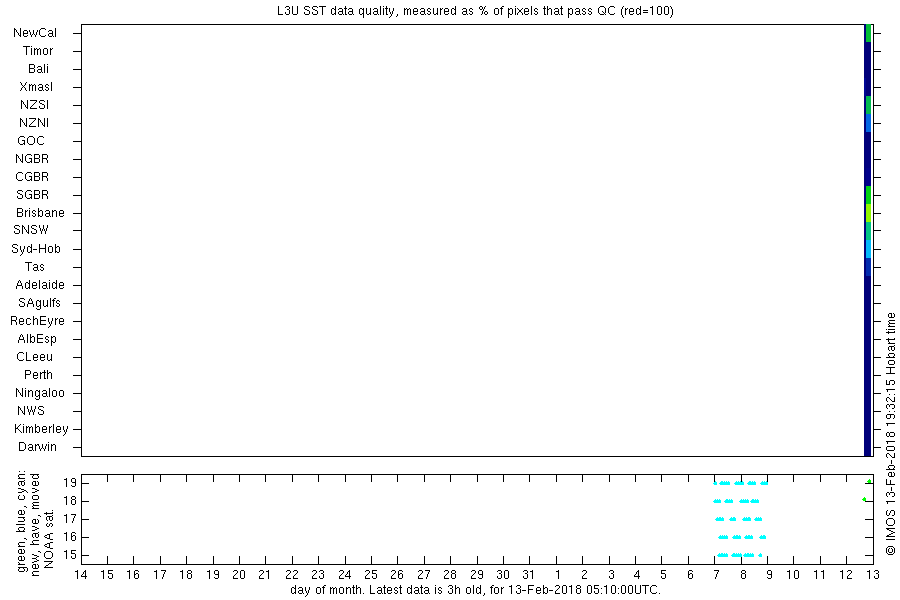
Task: Click the green marker on NOAA satellite 18 row
Action: (x=864, y=500)
